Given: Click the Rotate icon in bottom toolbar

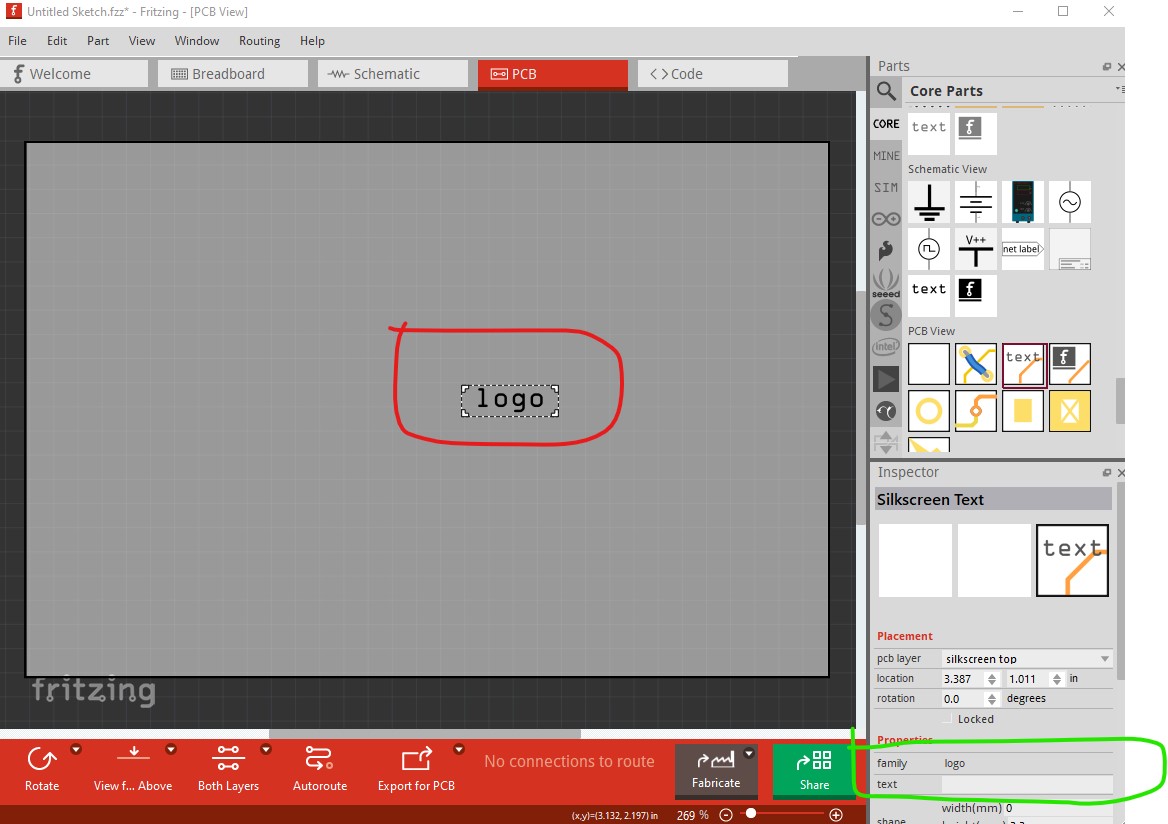Looking at the screenshot, I should [42, 759].
